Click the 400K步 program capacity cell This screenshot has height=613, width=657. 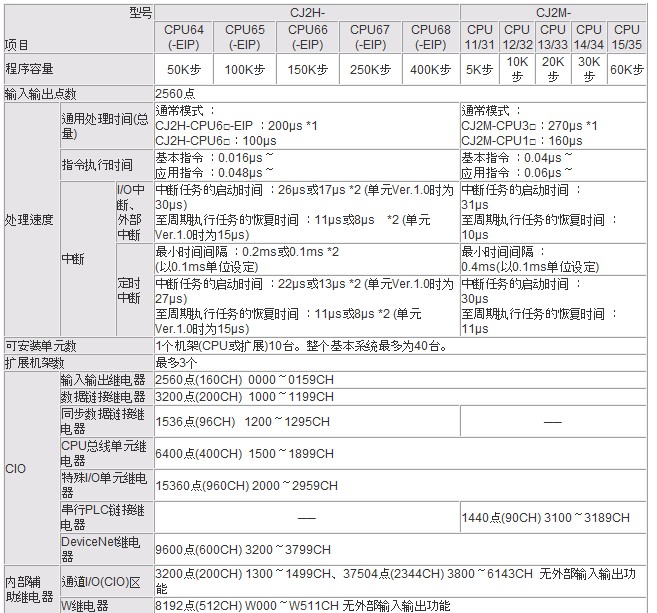430,69
